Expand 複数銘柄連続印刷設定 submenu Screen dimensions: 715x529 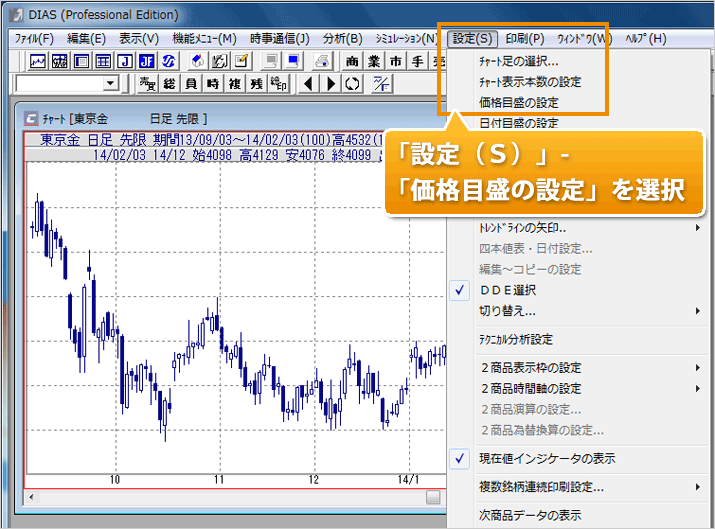pos(541,487)
